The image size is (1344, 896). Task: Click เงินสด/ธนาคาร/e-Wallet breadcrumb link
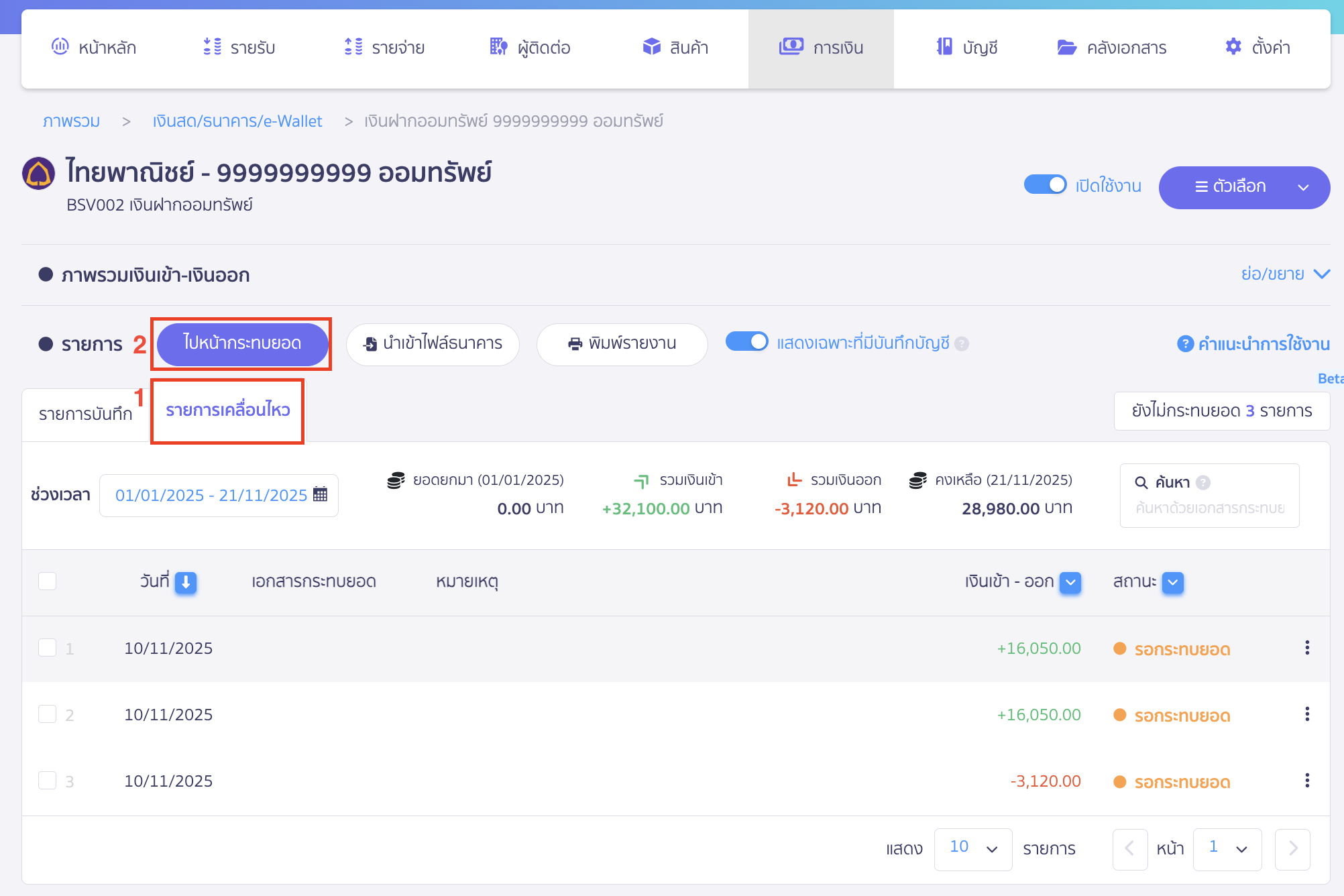coord(237,121)
